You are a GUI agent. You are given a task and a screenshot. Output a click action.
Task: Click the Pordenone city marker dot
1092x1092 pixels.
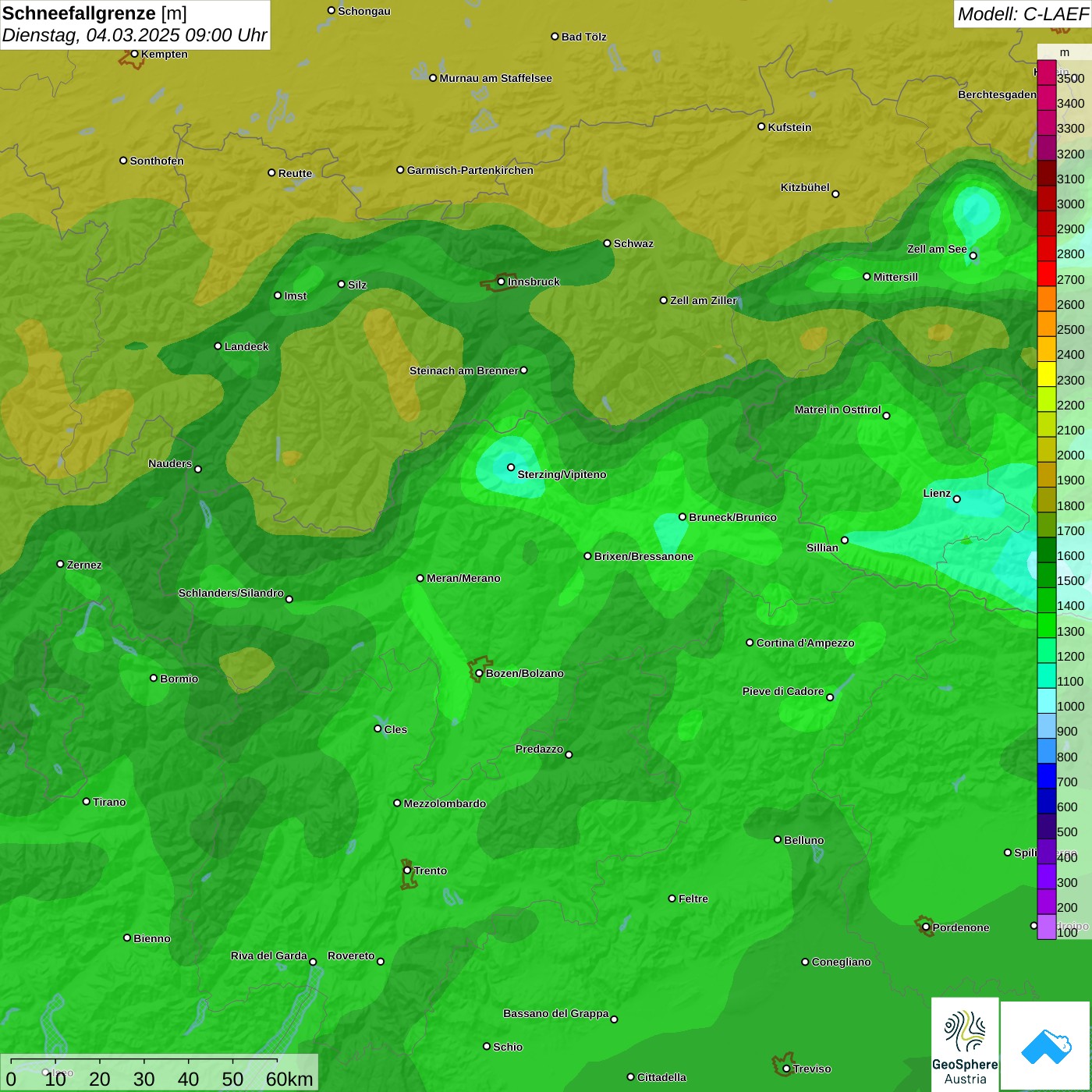point(926,927)
